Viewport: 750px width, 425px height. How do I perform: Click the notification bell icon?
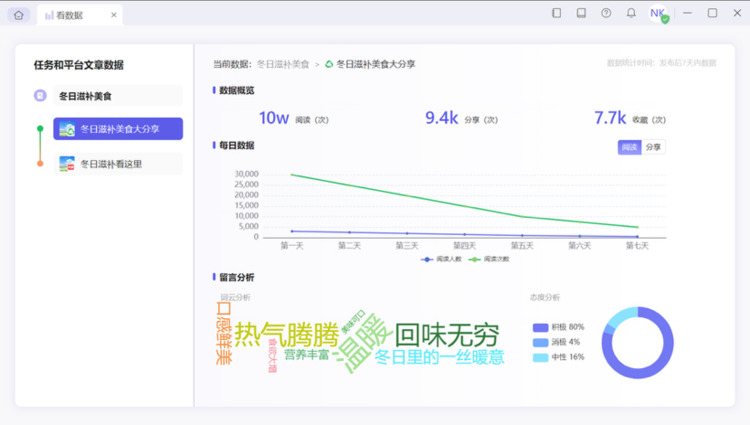631,13
